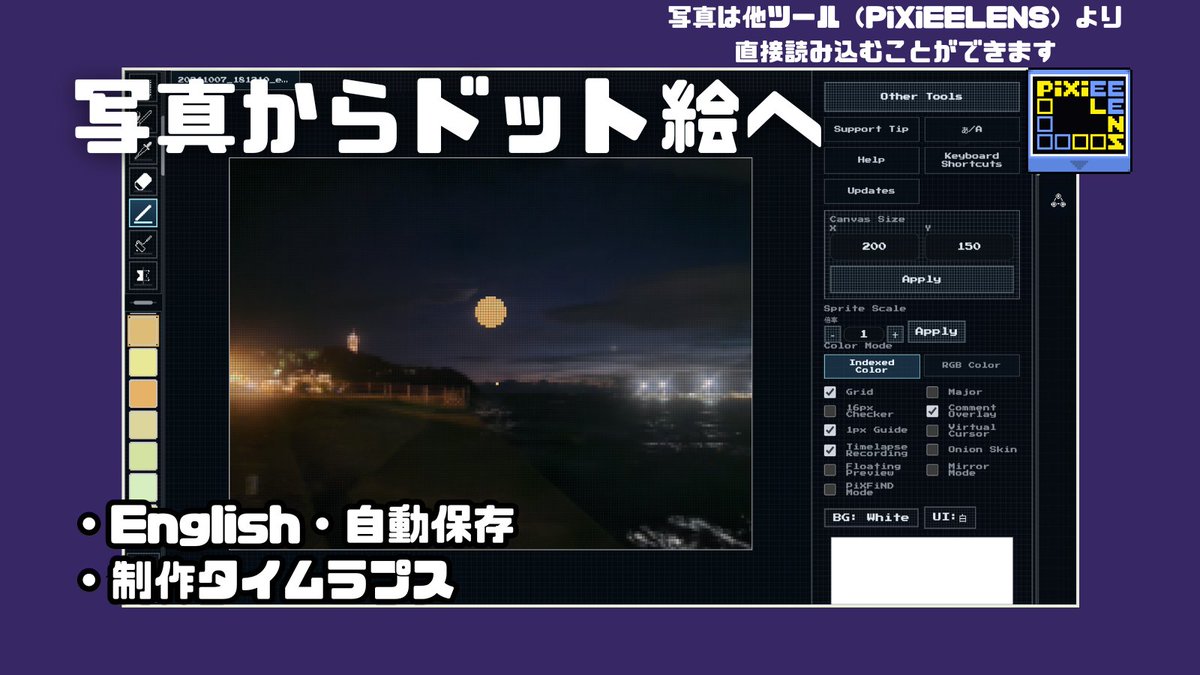Viewport: 1200px width, 675px height.
Task: Switch to RGB Color mode
Action: [x=970, y=366]
